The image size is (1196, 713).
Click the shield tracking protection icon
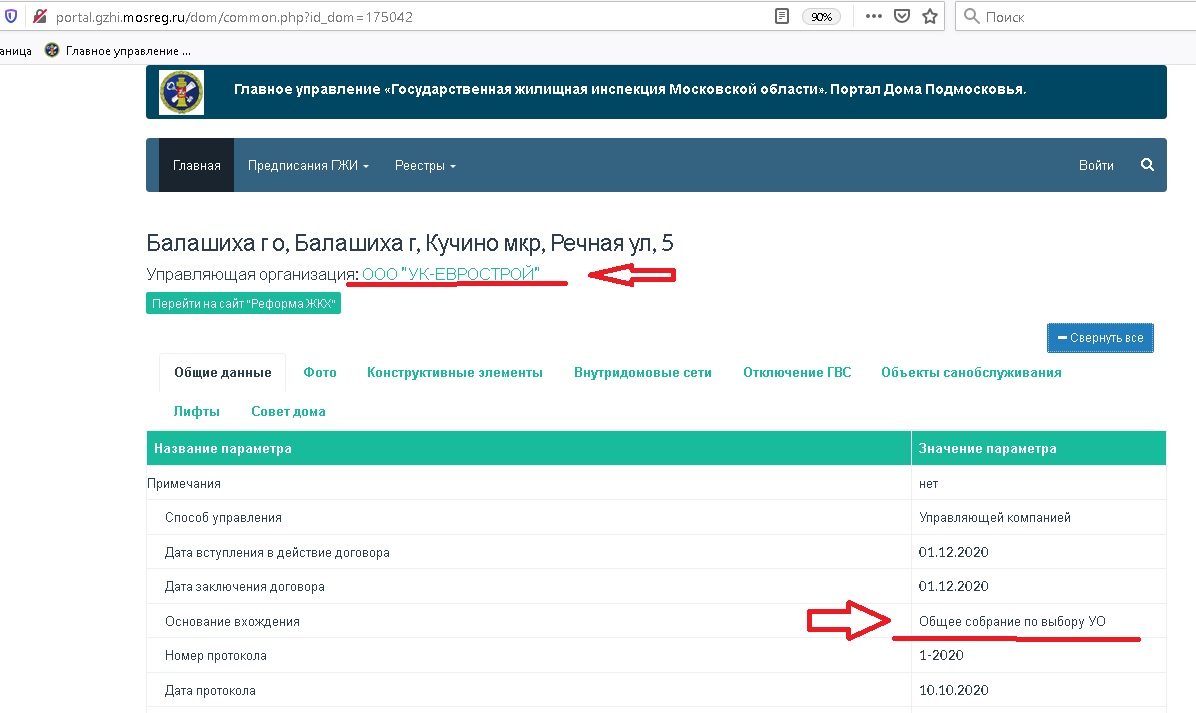click(11, 16)
